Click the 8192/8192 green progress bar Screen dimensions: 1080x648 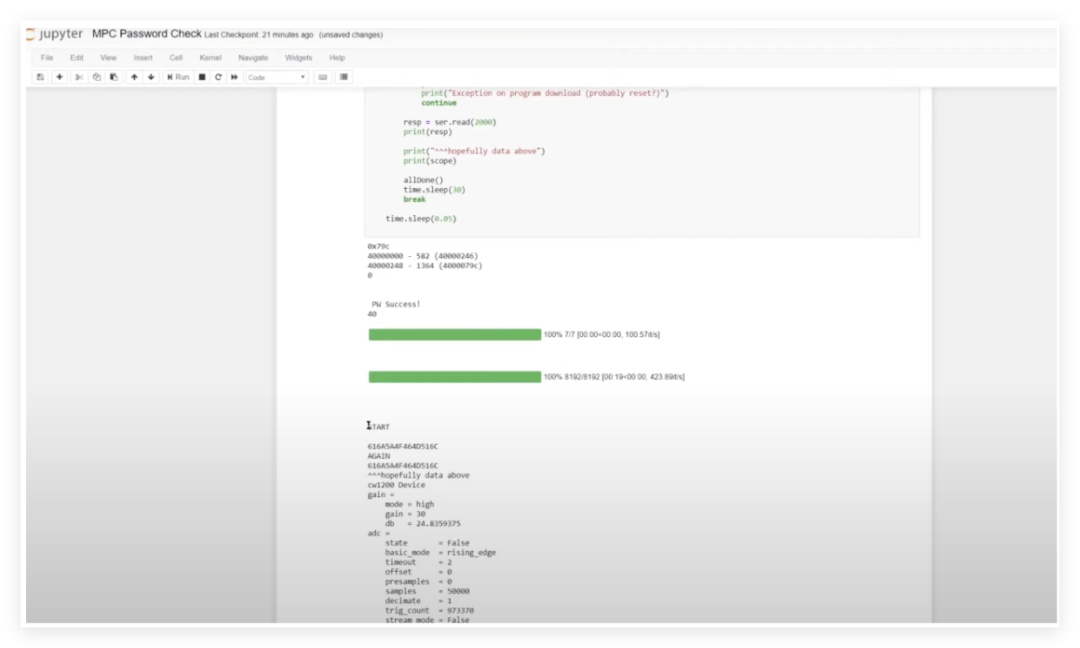[454, 377]
